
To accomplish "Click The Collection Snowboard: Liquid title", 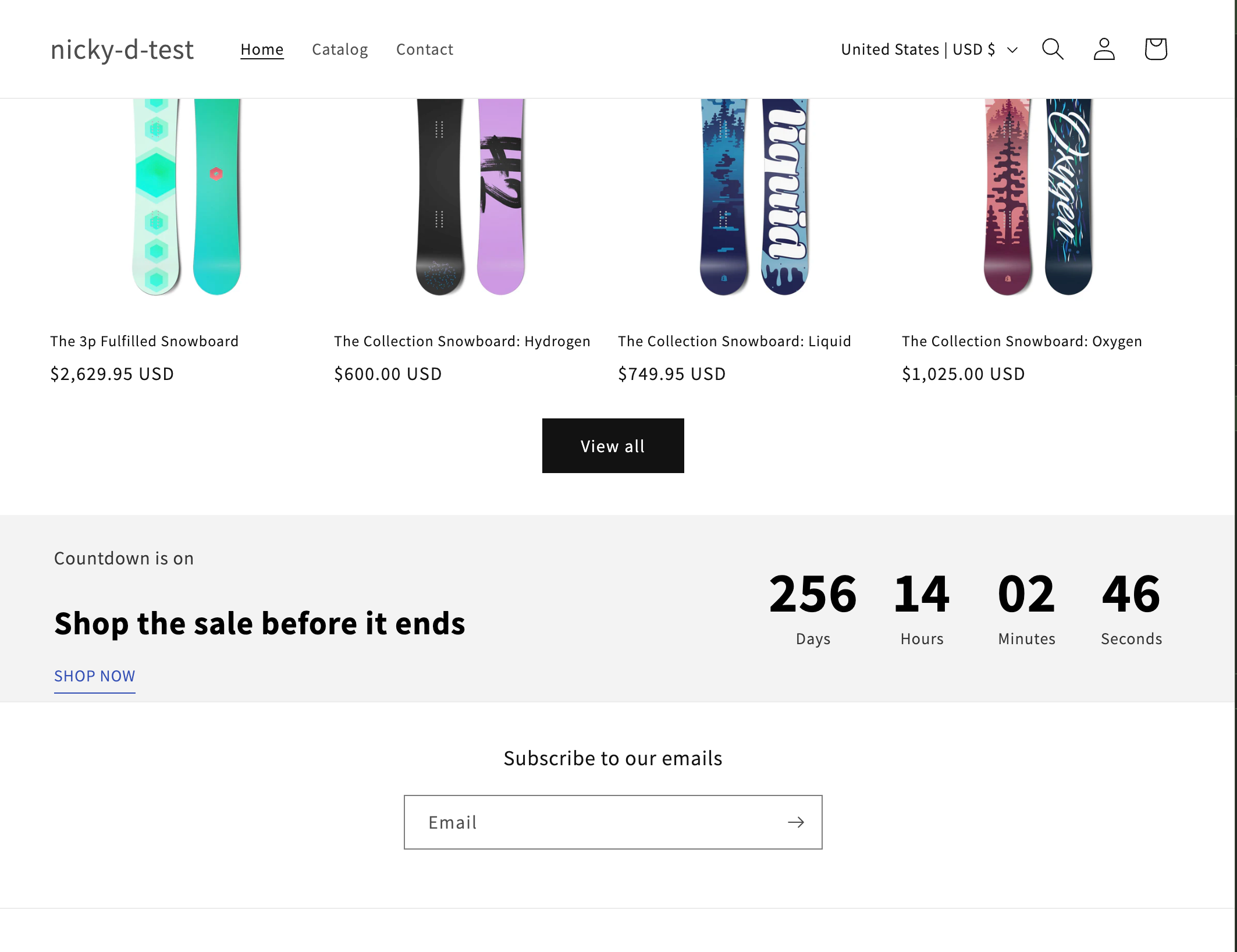I will click(734, 342).
